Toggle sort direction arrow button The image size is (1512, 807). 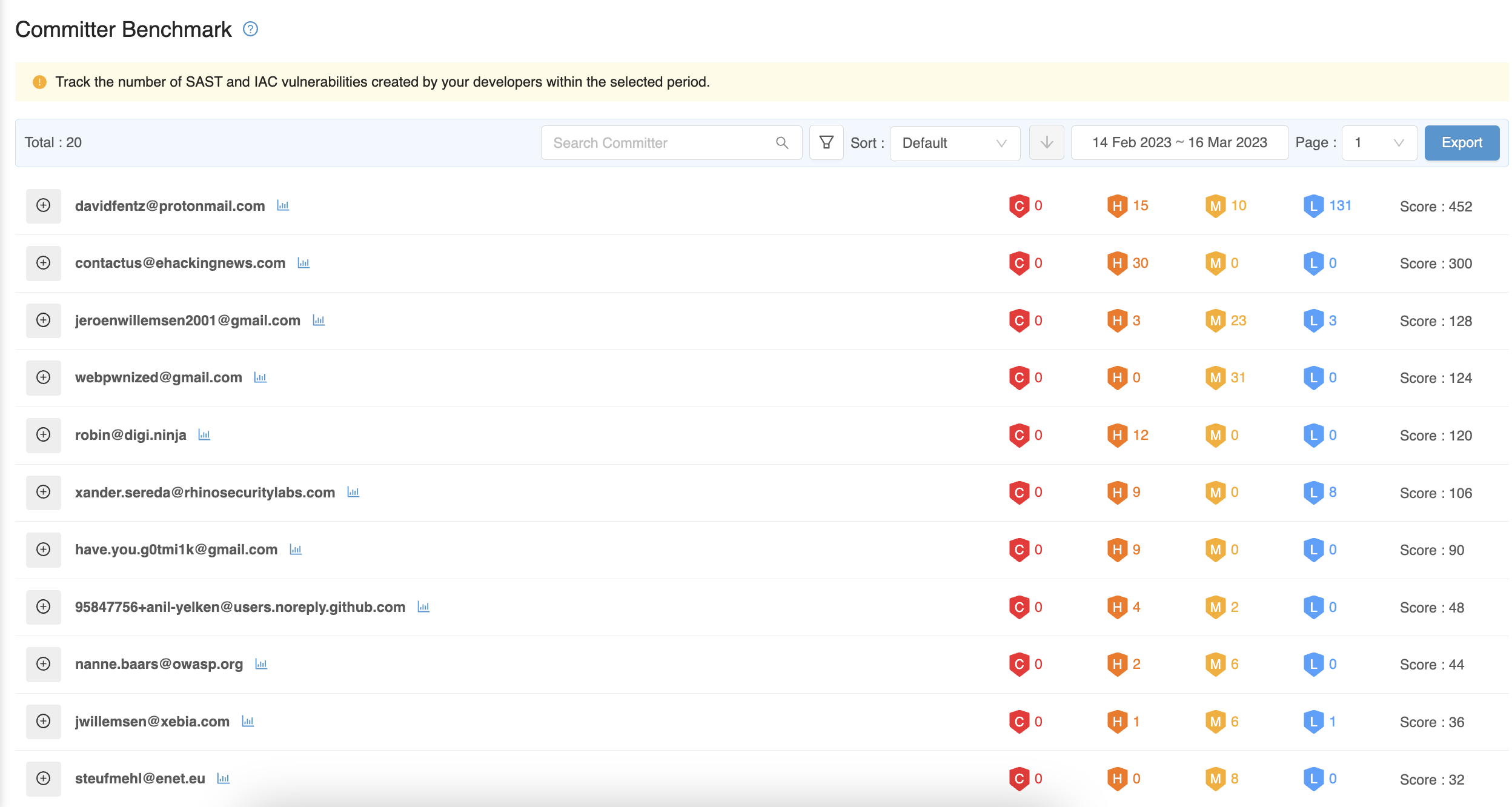(1046, 142)
